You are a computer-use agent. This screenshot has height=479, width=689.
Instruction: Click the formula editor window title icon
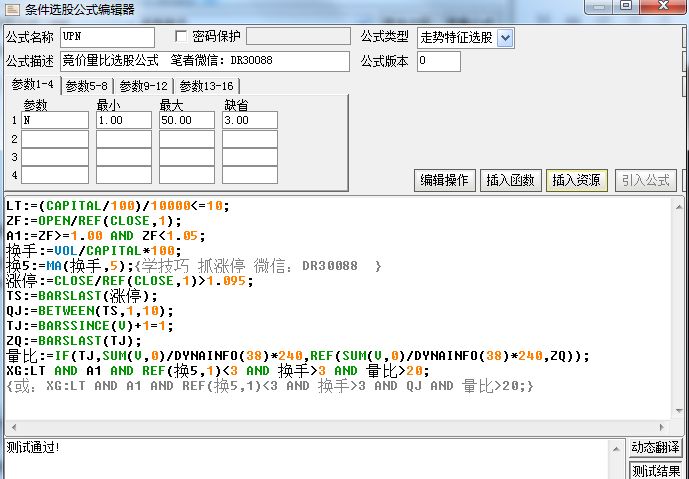[12, 8]
